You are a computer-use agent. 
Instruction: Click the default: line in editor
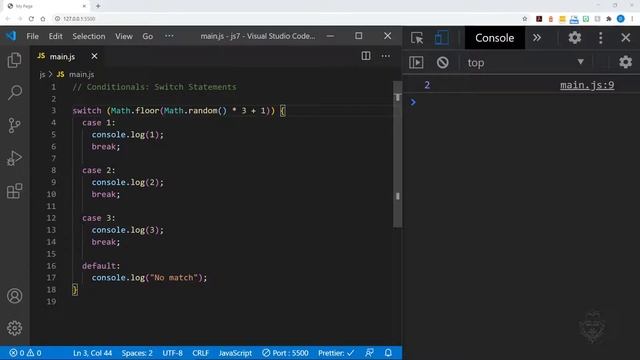coord(101,266)
